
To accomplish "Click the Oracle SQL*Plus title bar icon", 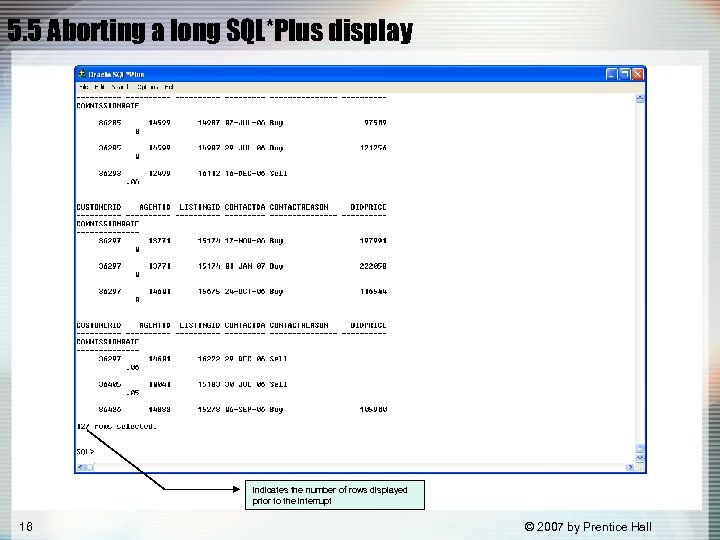I will [82, 74].
